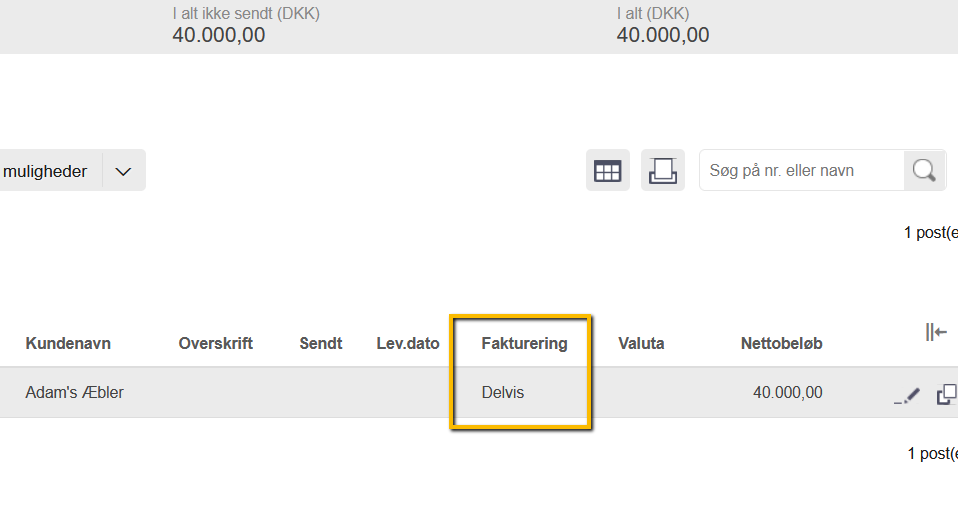Sort by Nettobeløb column header
The image size is (958, 532).
(x=781, y=343)
